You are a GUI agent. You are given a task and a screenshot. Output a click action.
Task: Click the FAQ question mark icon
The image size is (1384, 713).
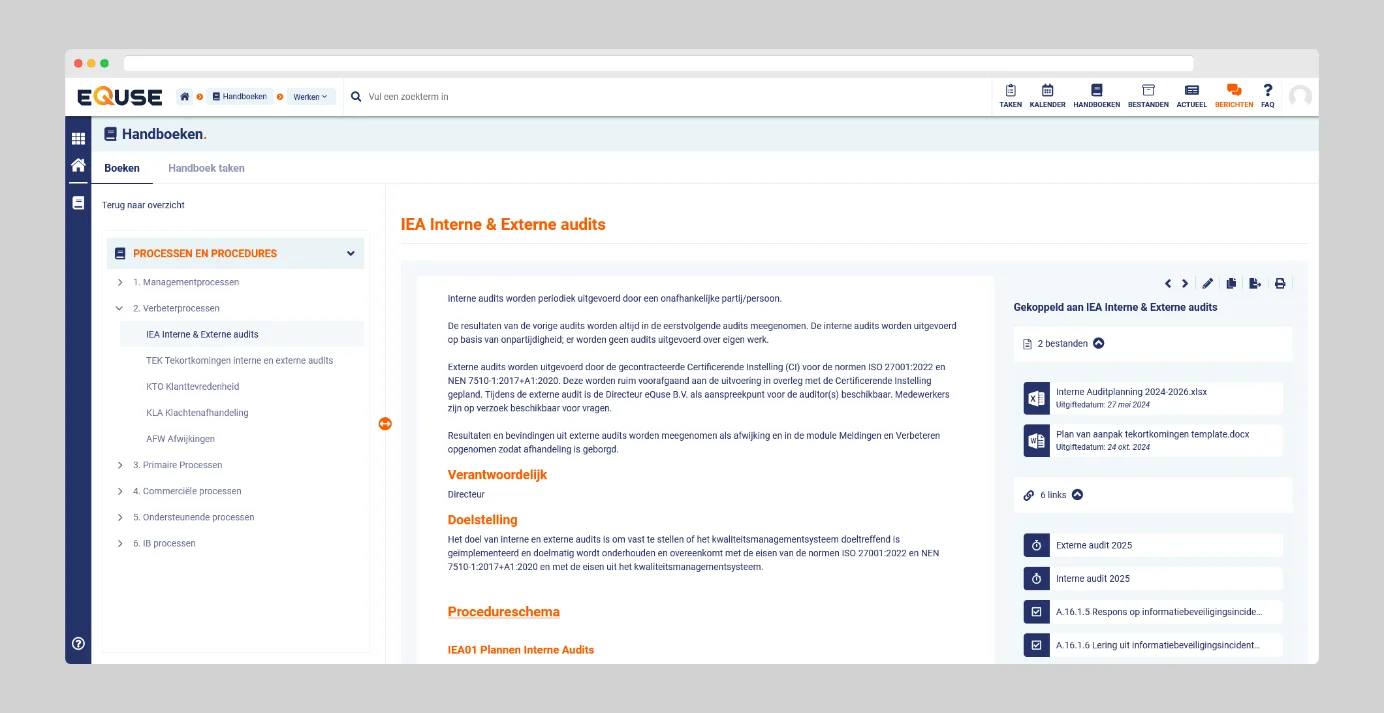click(1267, 92)
